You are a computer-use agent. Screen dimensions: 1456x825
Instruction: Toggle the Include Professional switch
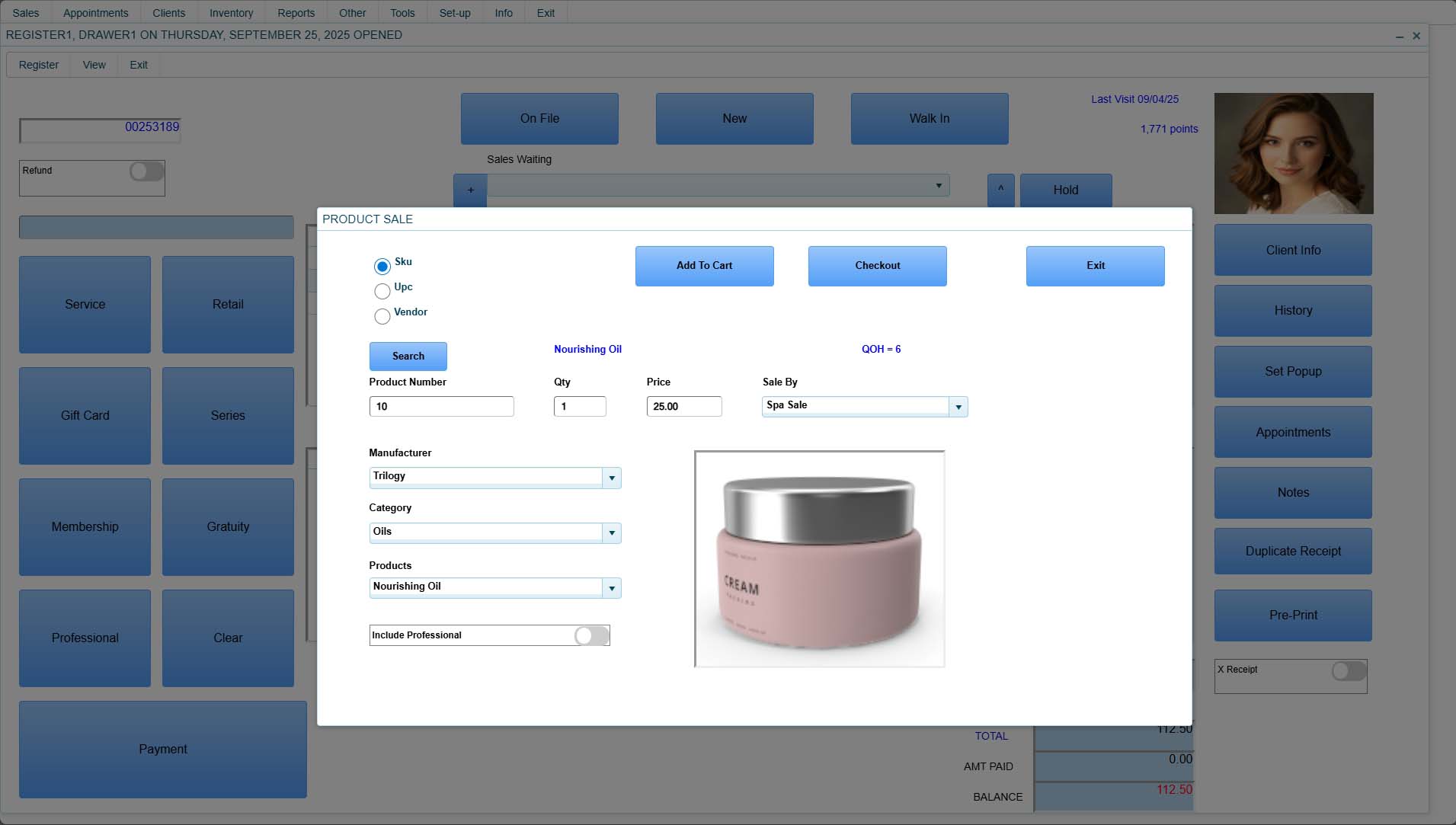591,635
